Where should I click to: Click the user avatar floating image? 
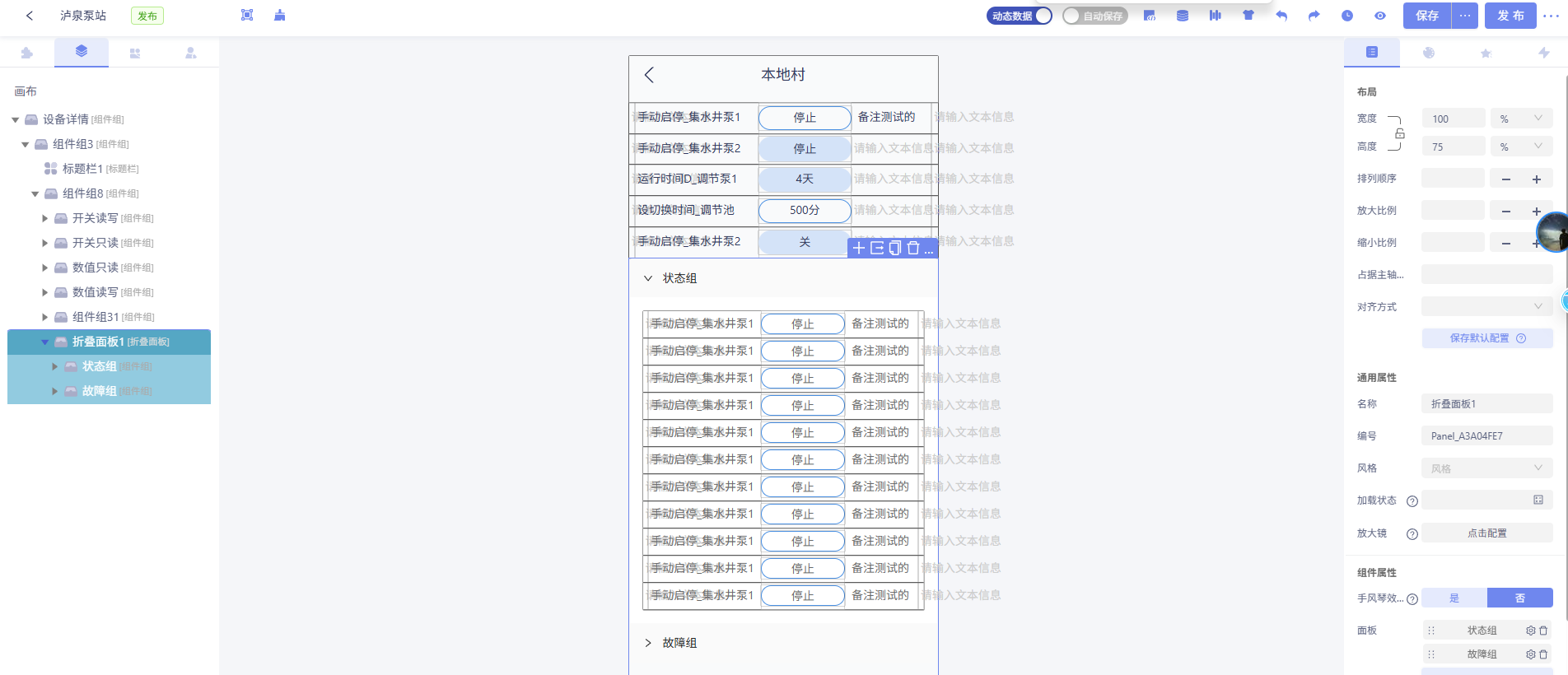[x=1553, y=232]
